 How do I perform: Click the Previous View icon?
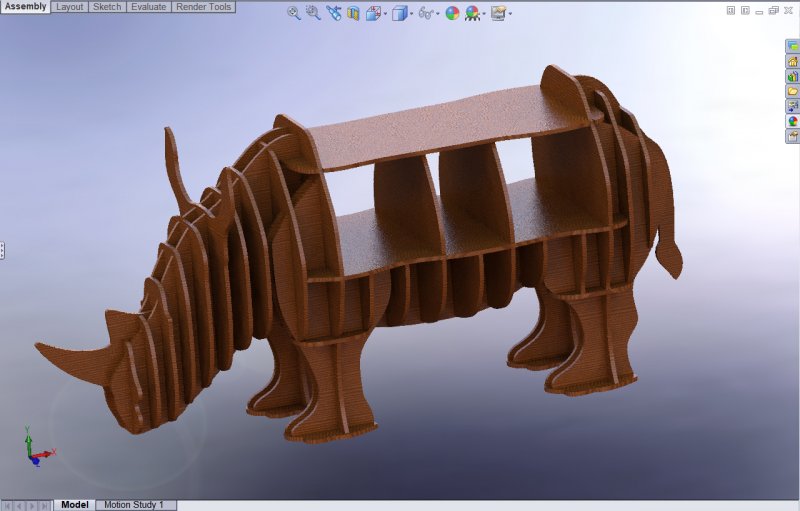333,13
